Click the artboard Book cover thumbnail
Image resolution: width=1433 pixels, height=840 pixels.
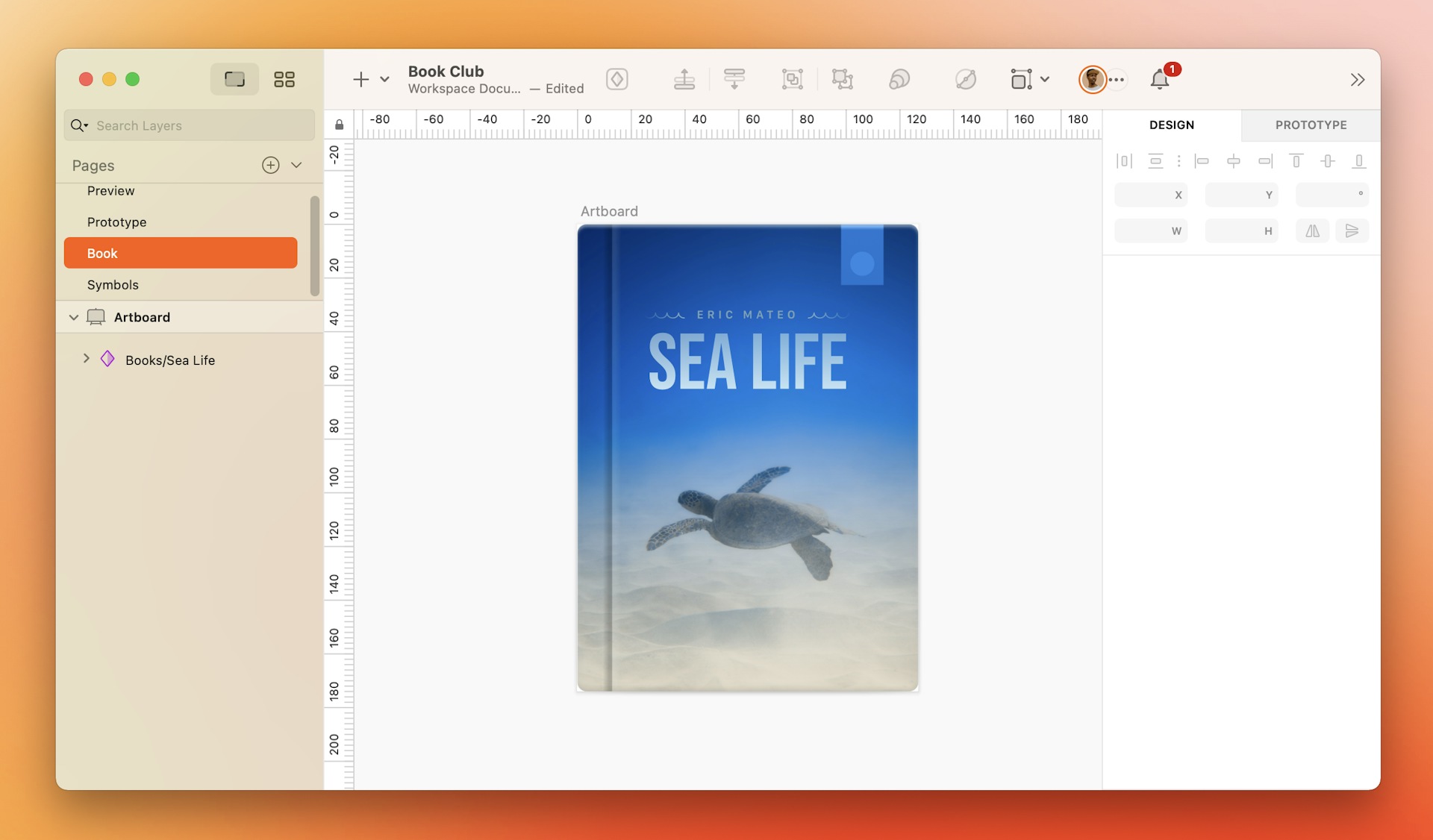pos(746,458)
